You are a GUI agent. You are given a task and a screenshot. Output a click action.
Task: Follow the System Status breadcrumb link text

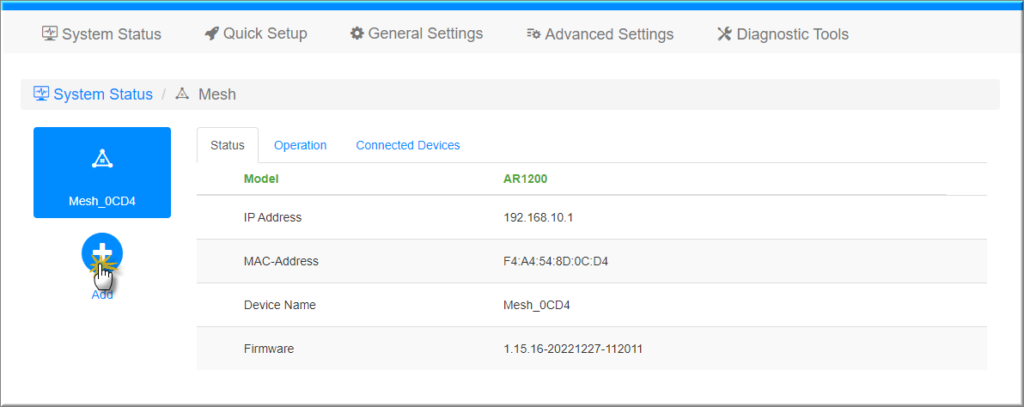pos(103,94)
